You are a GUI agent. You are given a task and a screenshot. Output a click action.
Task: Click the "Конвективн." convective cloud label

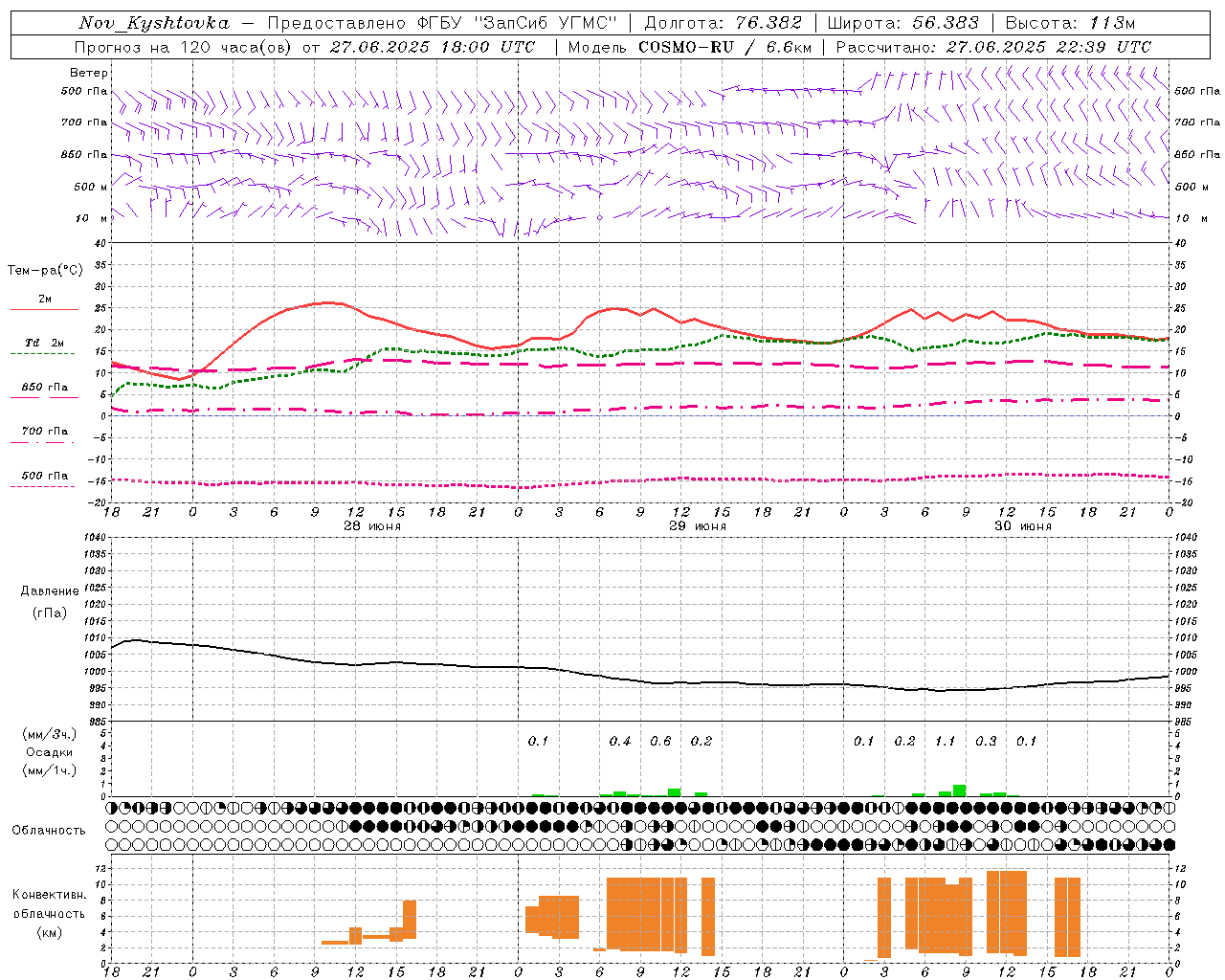pos(49,895)
